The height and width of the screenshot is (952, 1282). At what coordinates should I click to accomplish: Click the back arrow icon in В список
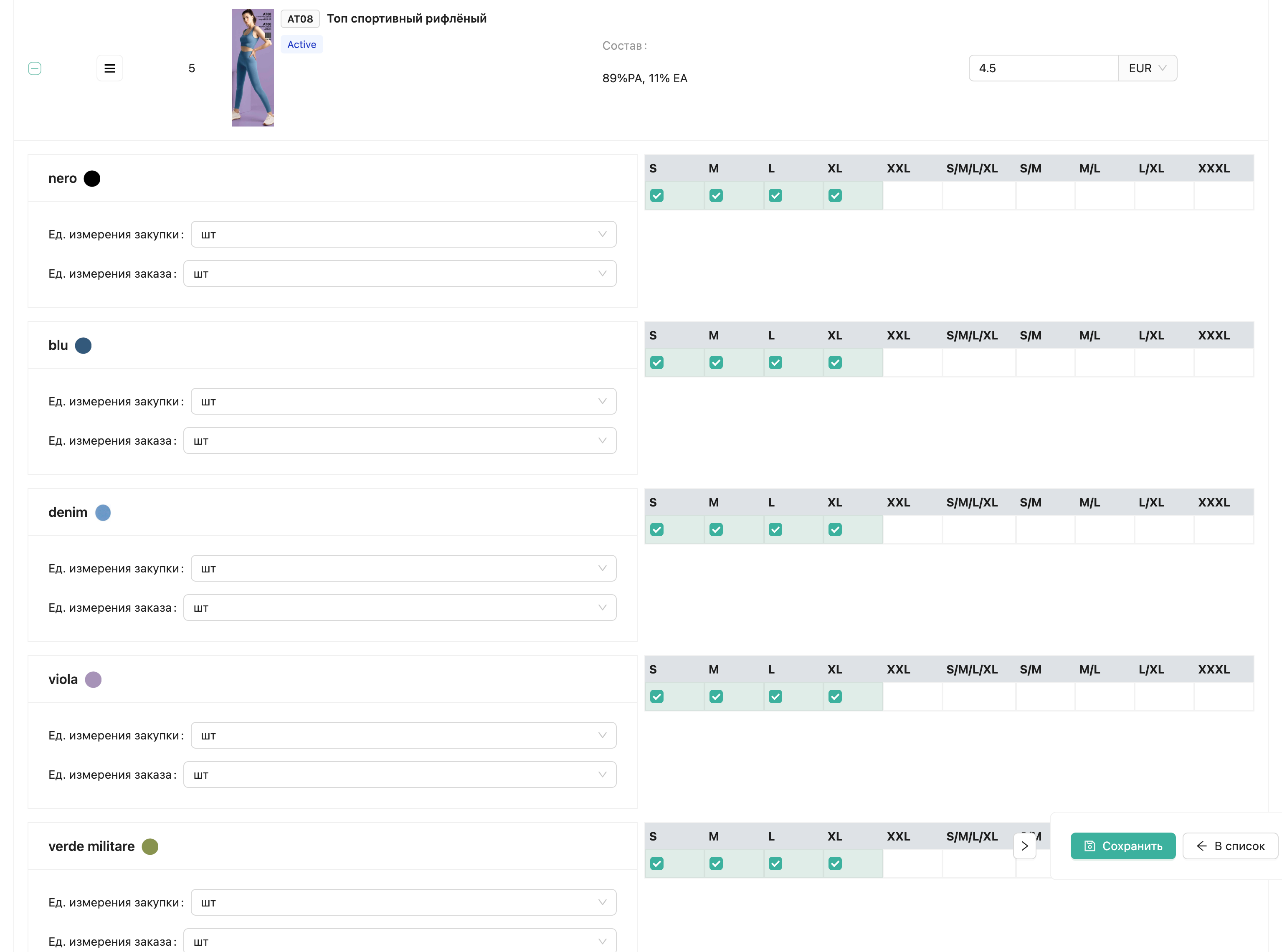[1201, 846]
